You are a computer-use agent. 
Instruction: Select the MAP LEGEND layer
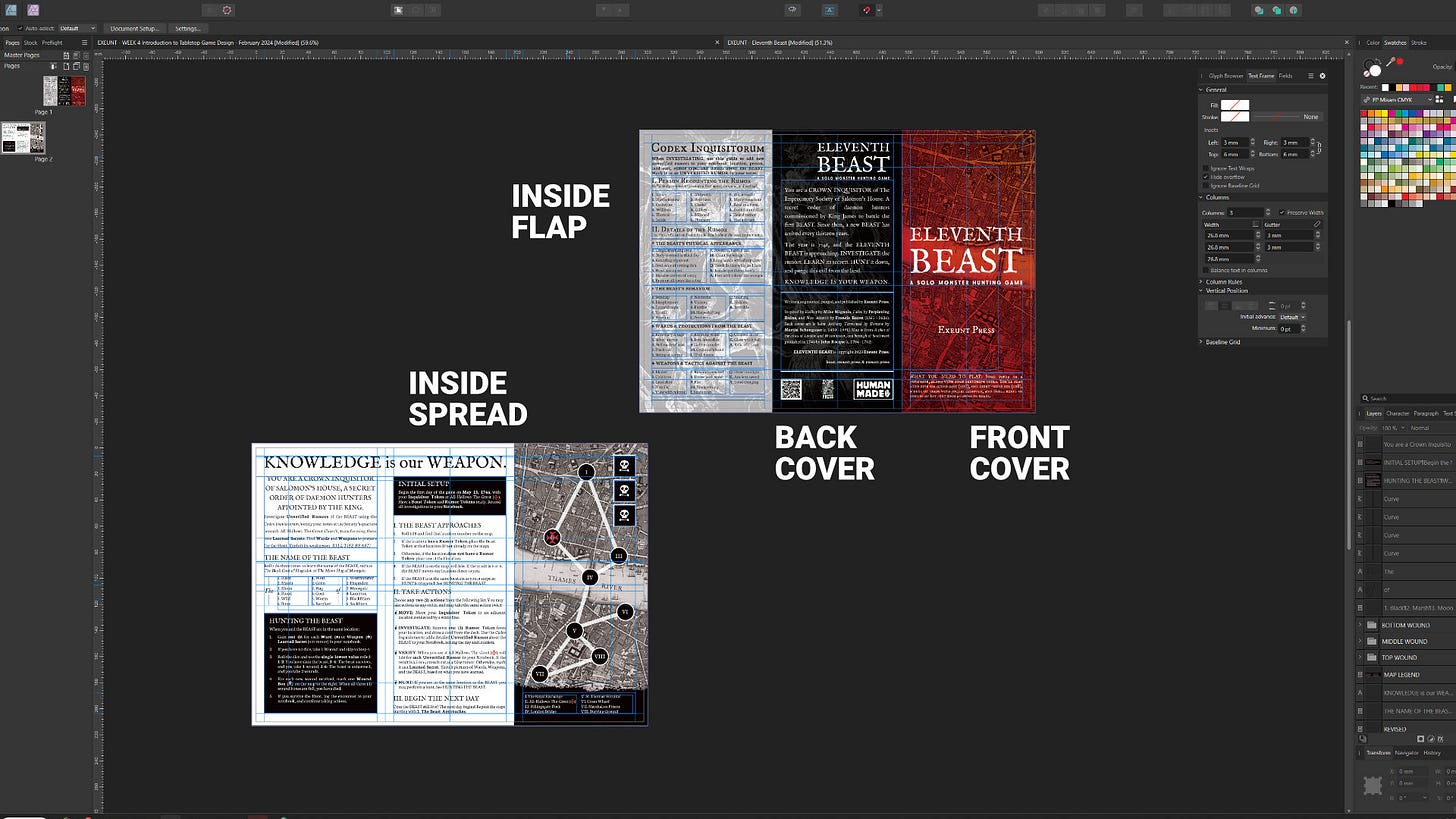1403,675
